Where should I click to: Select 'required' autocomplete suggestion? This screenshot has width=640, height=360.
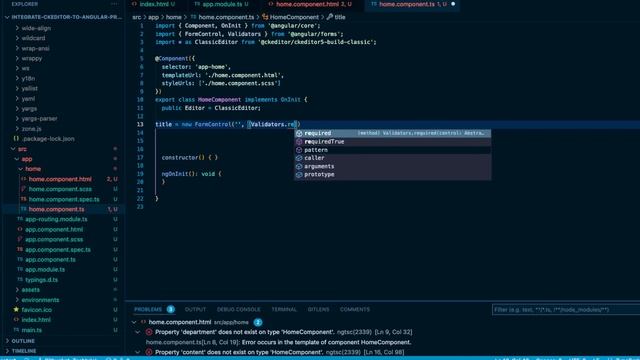coord(393,133)
